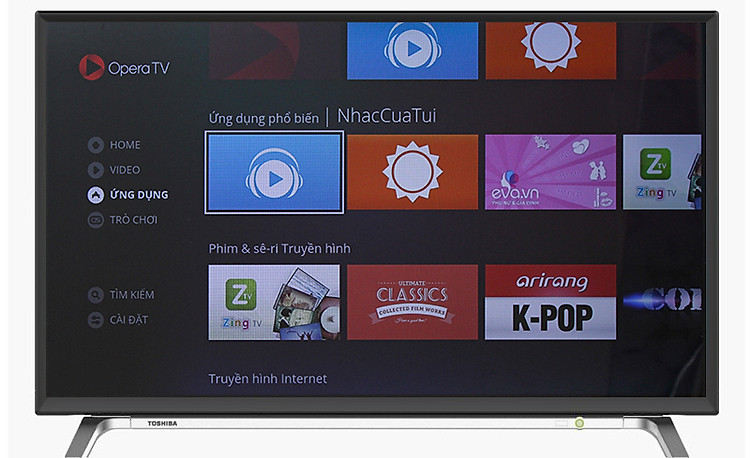Select the ỨNG DỤNG apps icon
Image resolution: width=750 pixels, height=458 pixels.
[96, 195]
